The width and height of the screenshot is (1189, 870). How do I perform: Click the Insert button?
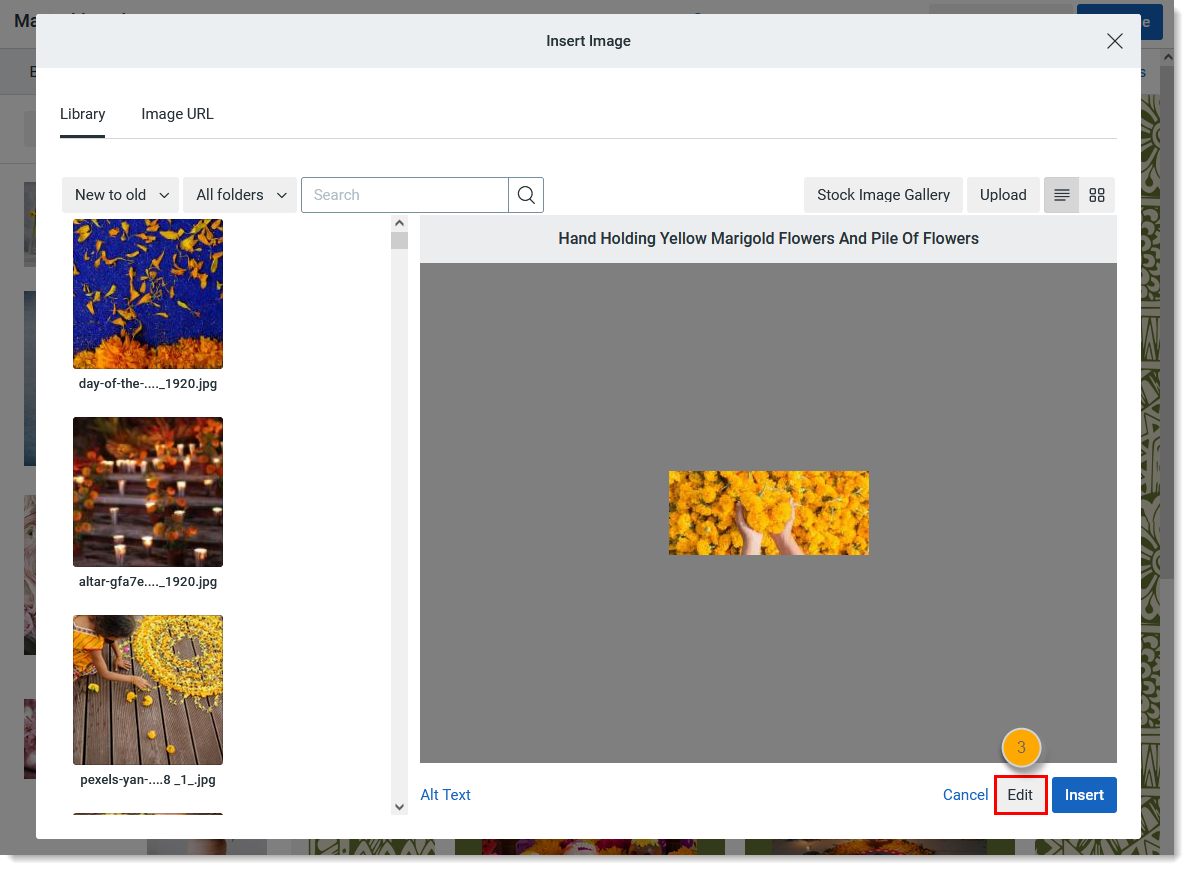(1084, 795)
